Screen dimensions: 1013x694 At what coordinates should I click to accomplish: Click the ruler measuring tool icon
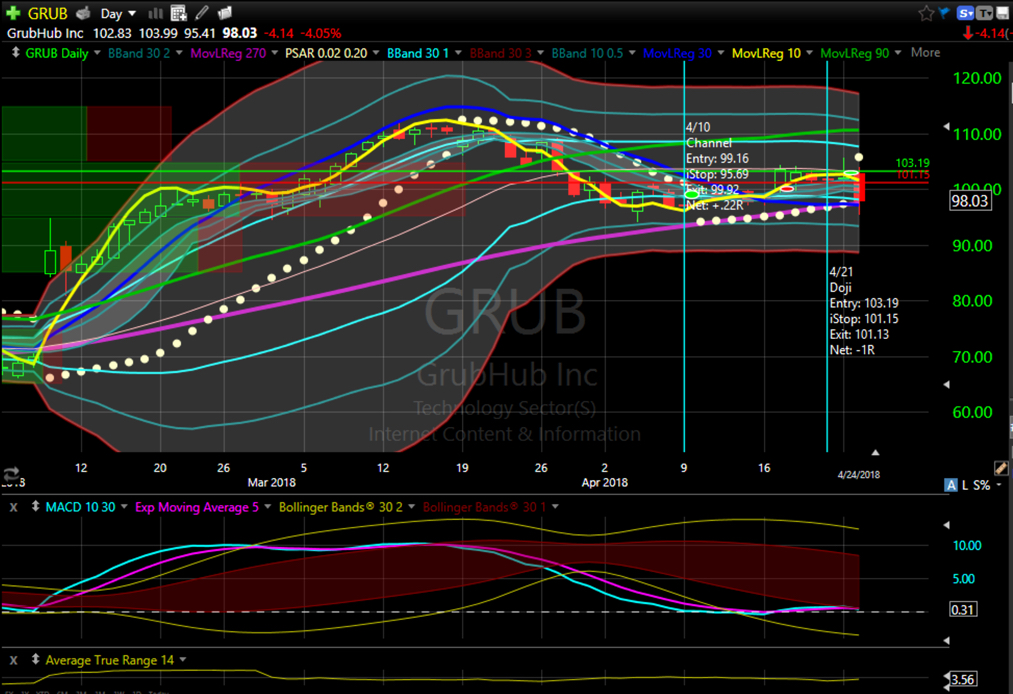point(1000,468)
